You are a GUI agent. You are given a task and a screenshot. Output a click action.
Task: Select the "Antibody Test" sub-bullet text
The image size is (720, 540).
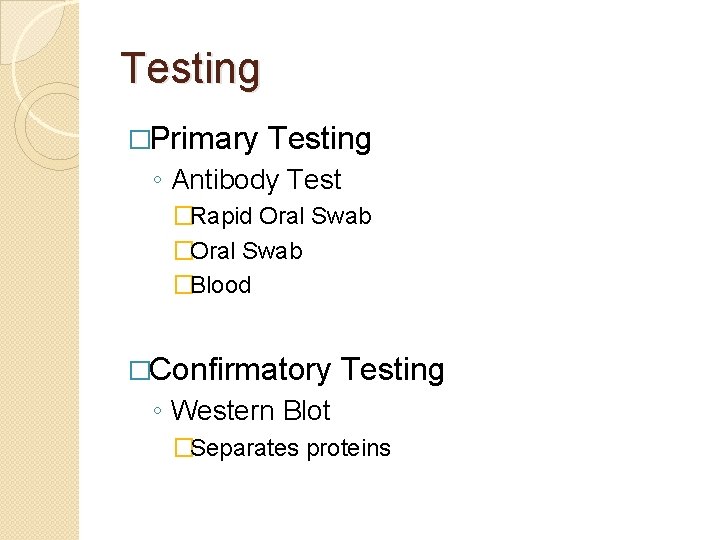(256, 180)
